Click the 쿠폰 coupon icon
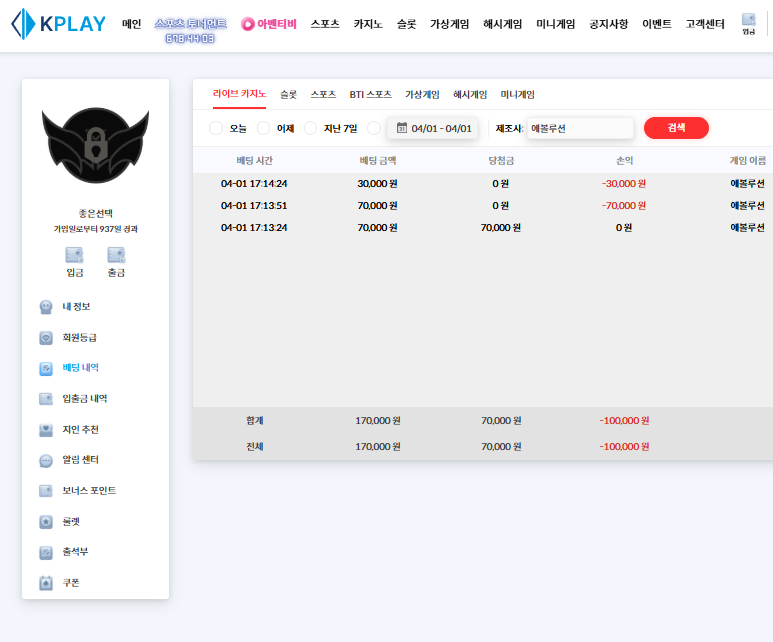Image resolution: width=773 pixels, height=642 pixels. tap(46, 583)
